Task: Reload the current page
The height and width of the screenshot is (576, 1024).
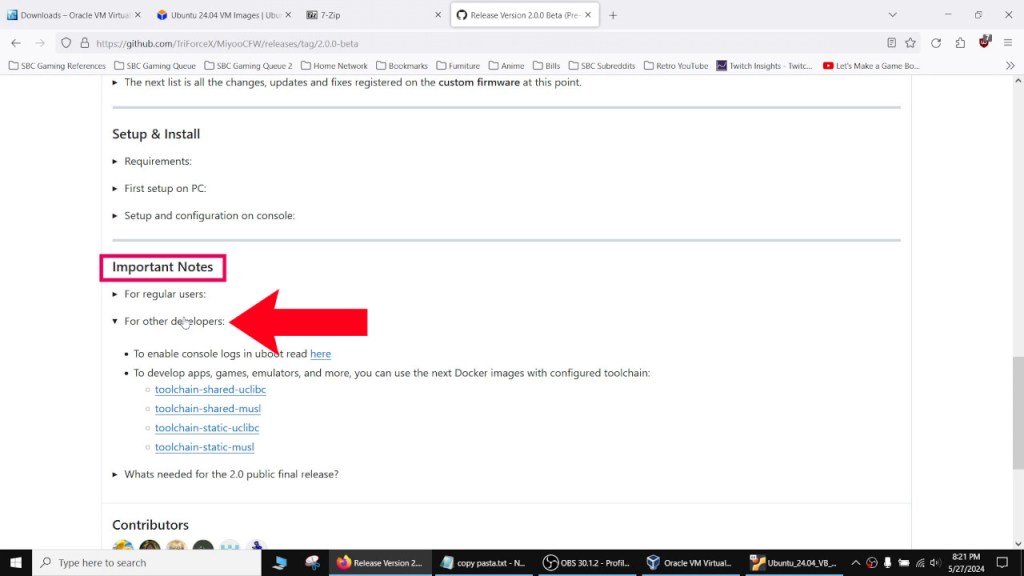Action: (935, 43)
